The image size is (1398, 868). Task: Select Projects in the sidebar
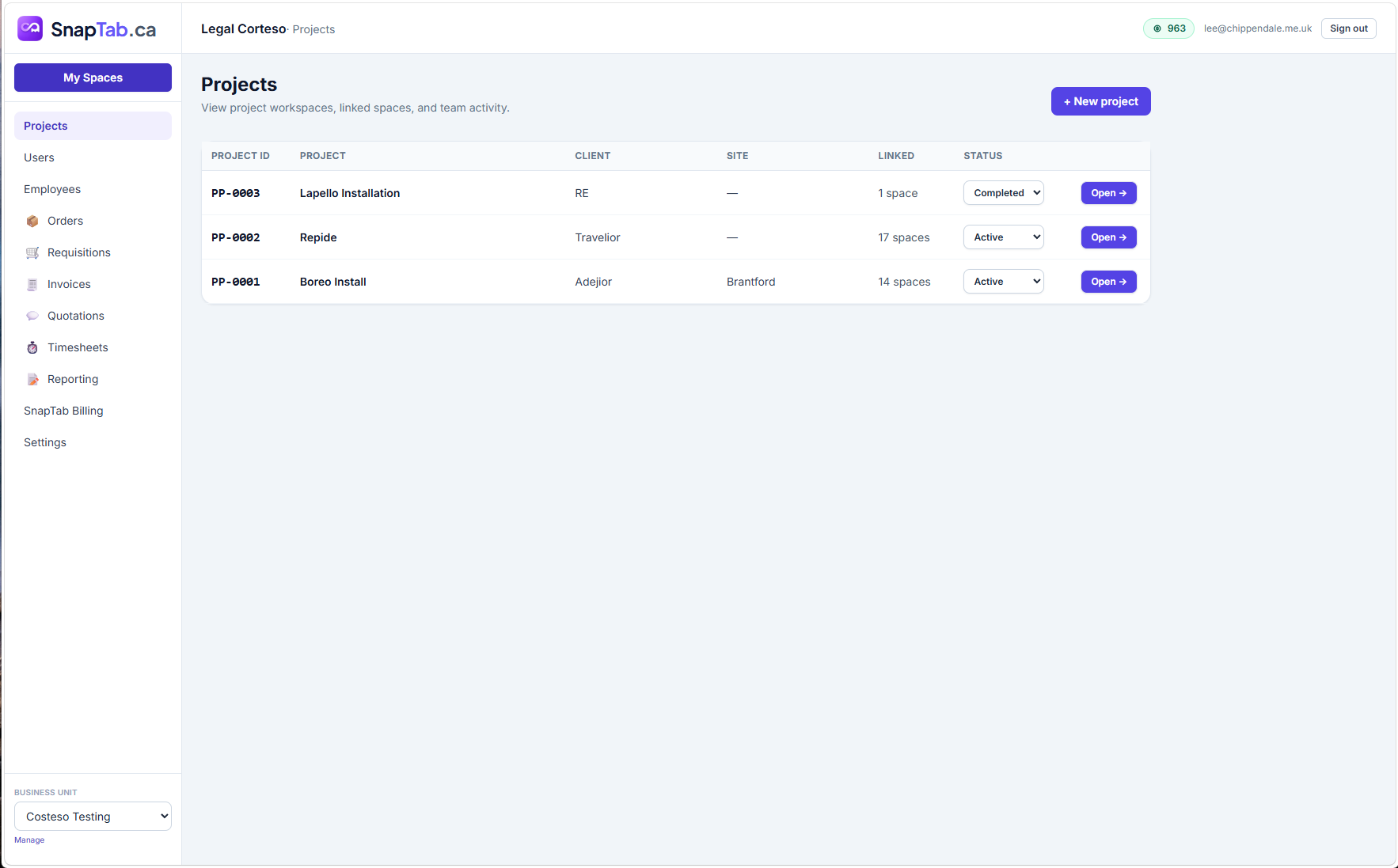93,126
